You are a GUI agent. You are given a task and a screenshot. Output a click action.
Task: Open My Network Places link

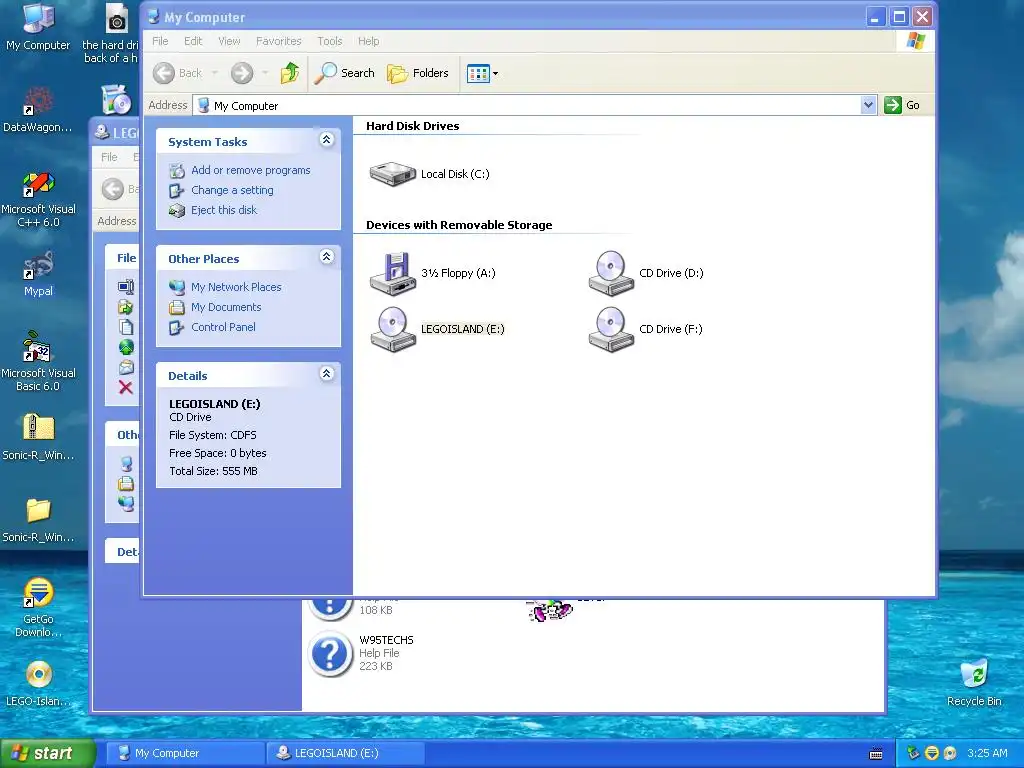point(236,287)
